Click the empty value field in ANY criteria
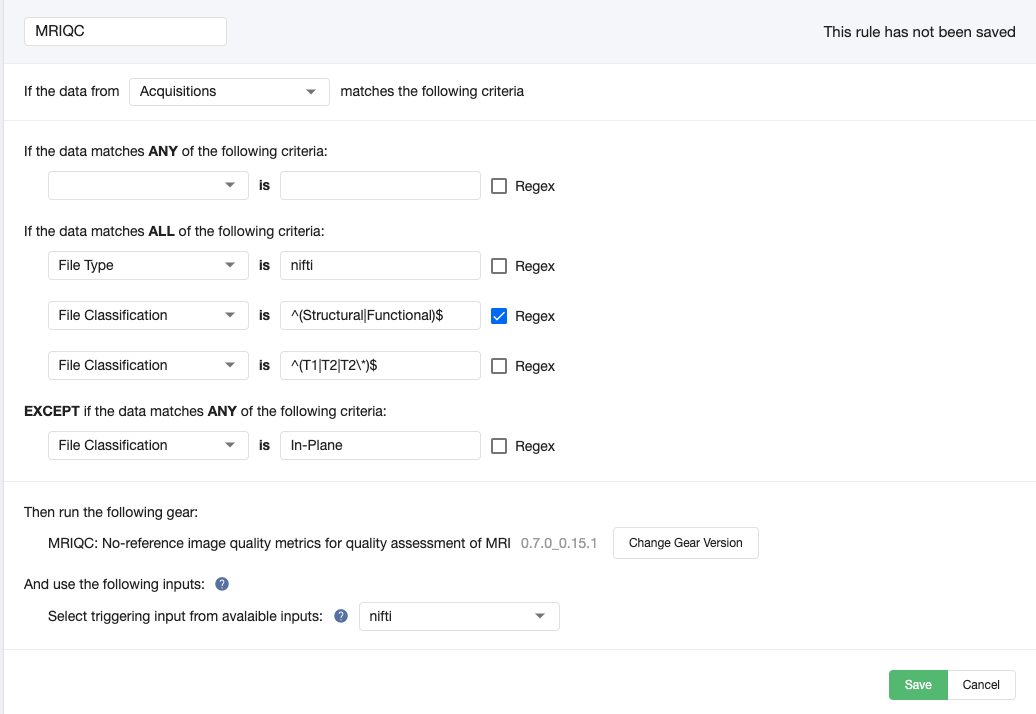1036x714 pixels. click(x=380, y=186)
